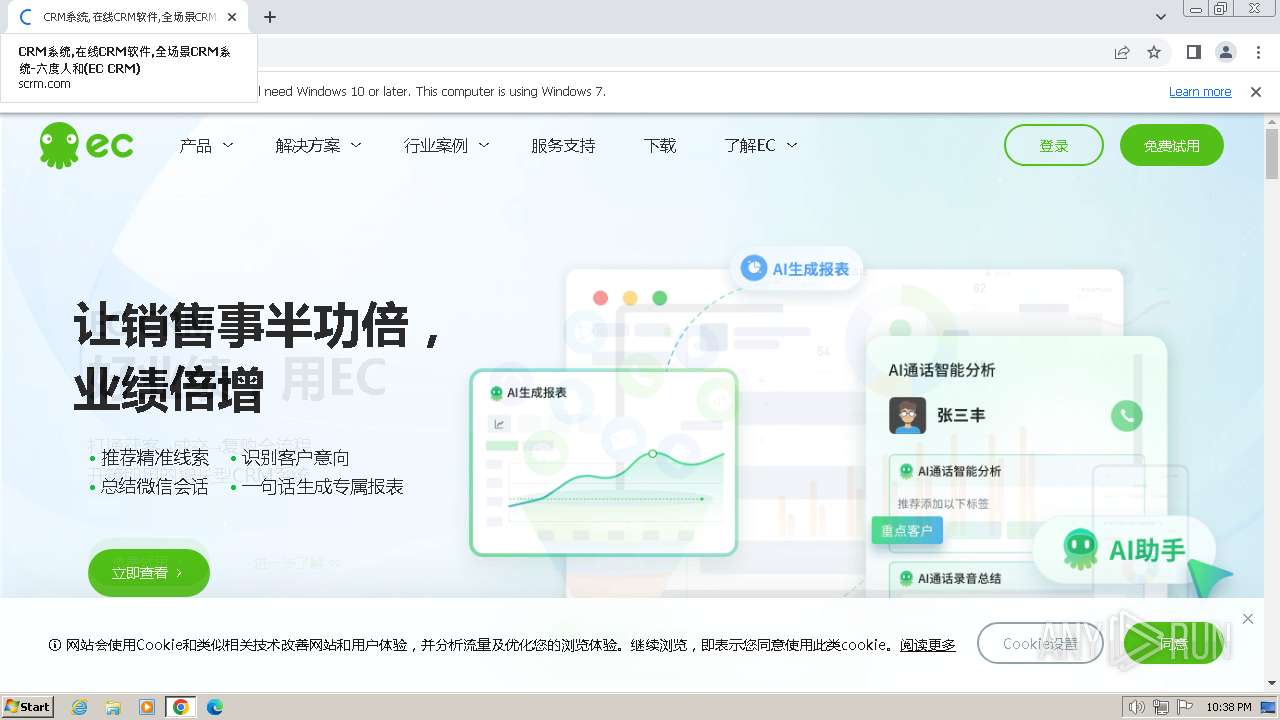Click the AI通话录音总结 row
The image size is (1280, 720).
coord(1017,578)
